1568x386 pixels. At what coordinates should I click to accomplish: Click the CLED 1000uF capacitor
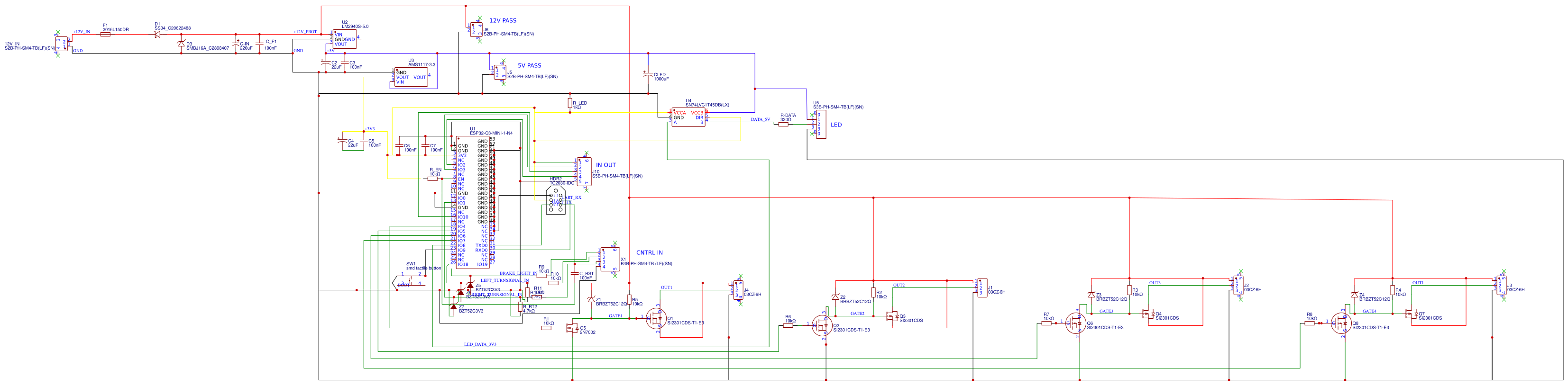(648, 75)
